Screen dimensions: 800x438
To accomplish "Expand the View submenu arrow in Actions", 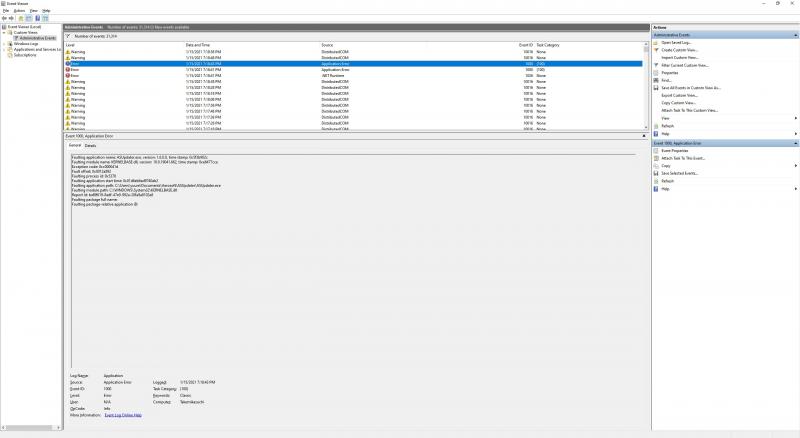I will [x=795, y=118].
